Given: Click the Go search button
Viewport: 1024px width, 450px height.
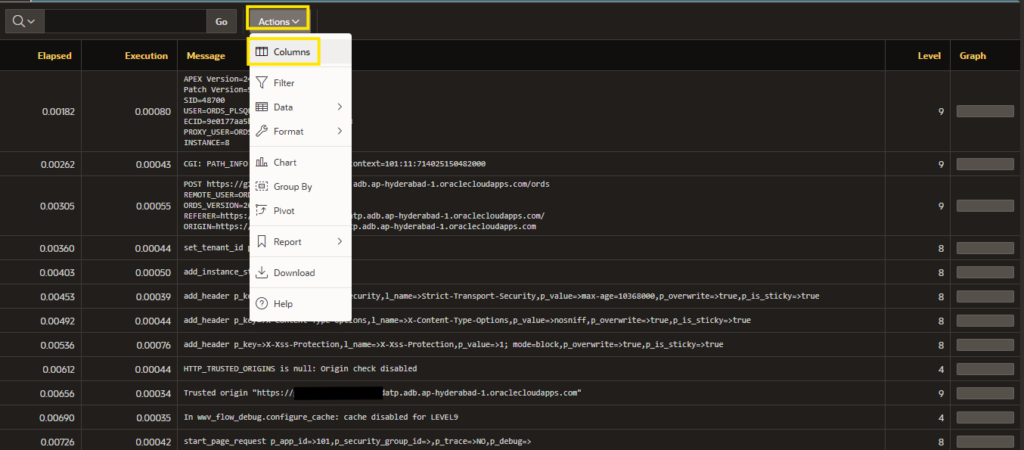Looking at the screenshot, I should click(x=221, y=22).
